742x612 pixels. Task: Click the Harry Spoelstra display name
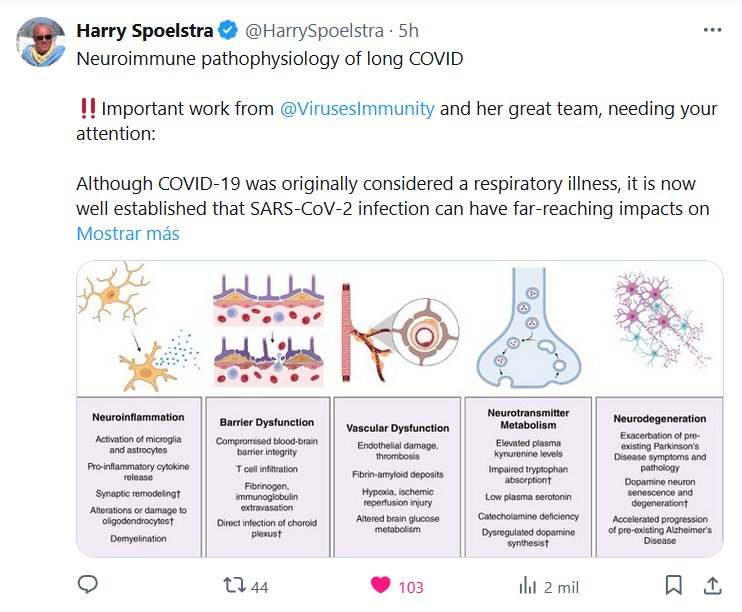pos(146,31)
